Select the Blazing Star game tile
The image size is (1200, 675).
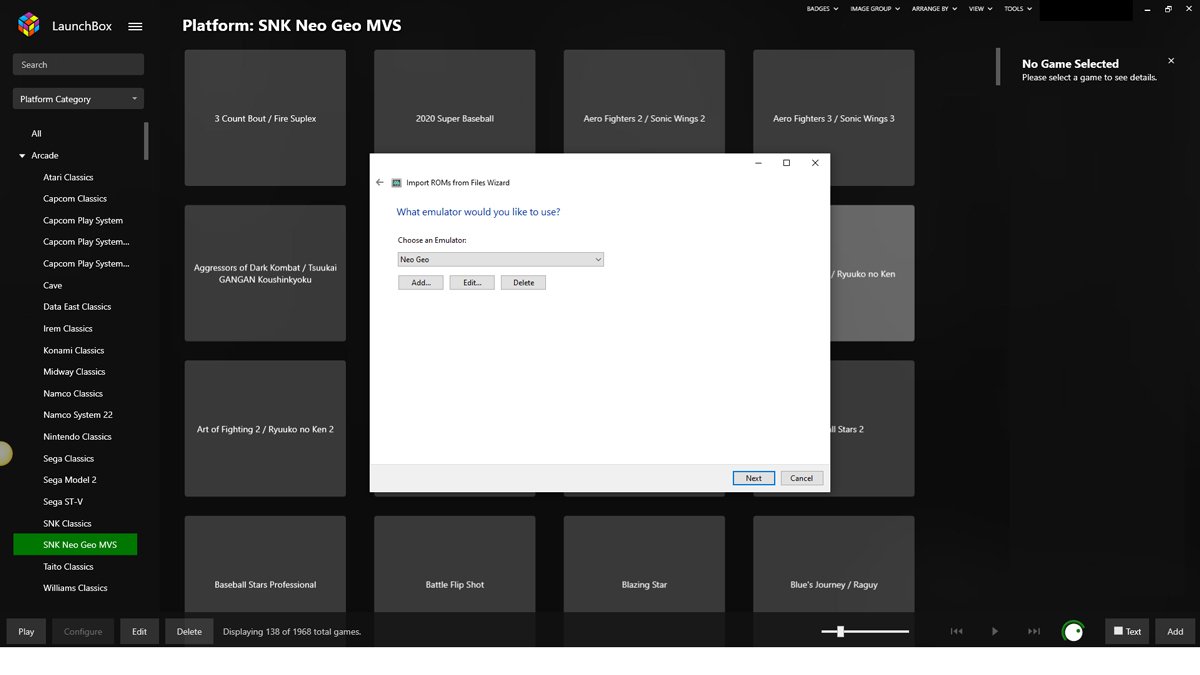pos(644,564)
